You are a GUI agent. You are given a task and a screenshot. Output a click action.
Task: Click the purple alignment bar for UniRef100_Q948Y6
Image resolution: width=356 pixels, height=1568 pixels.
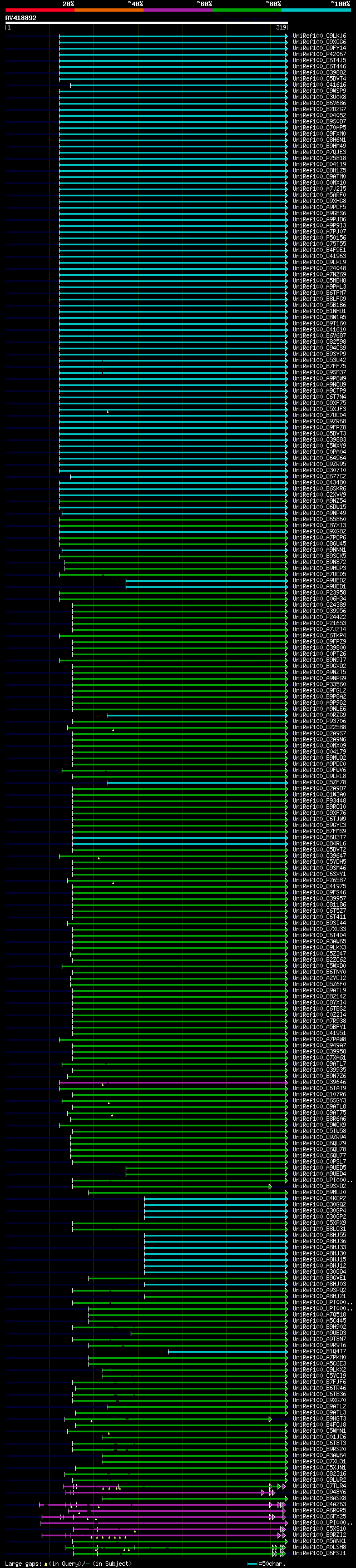click(169, 1492)
